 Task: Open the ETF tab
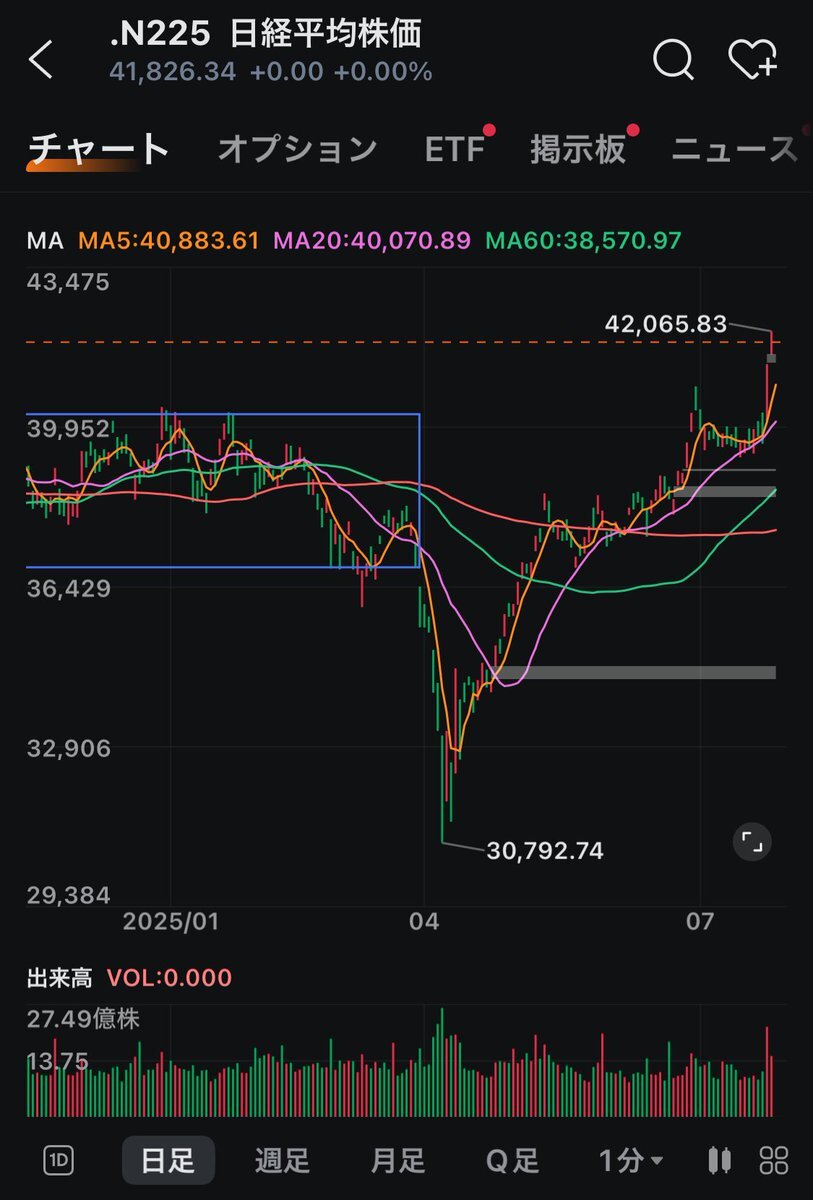coord(455,149)
